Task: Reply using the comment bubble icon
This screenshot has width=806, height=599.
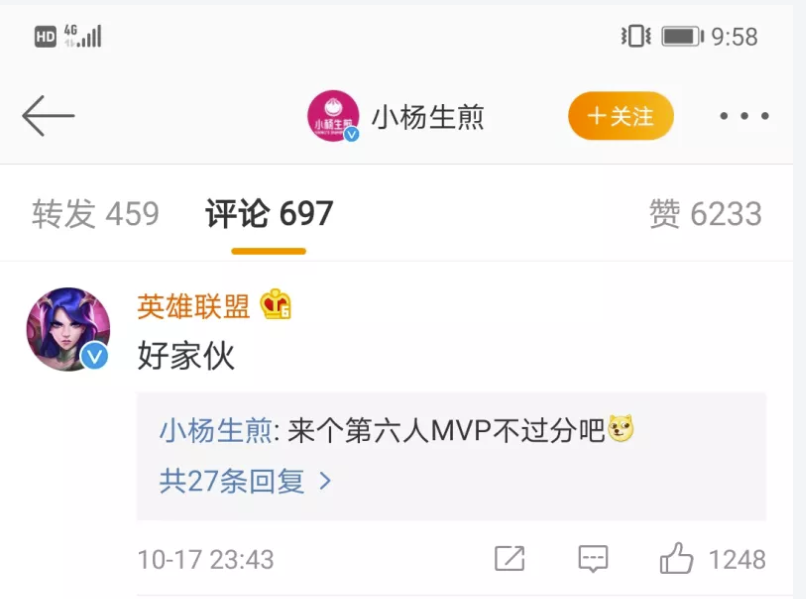Action: [x=593, y=559]
